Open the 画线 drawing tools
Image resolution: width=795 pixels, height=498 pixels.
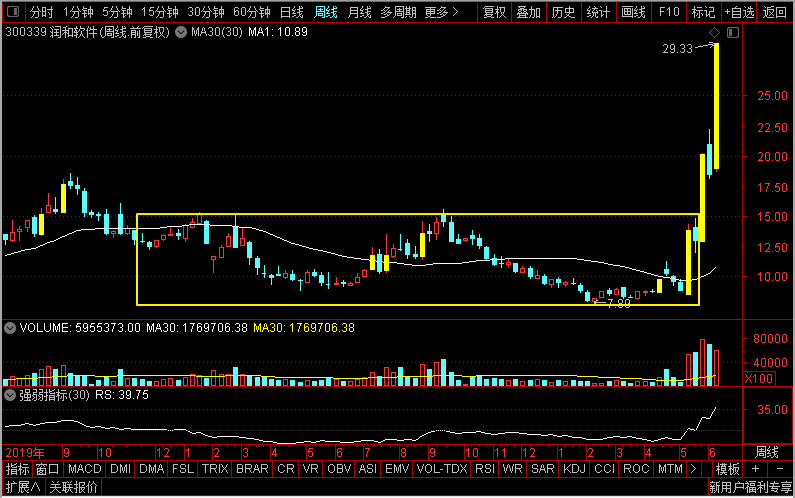point(633,12)
